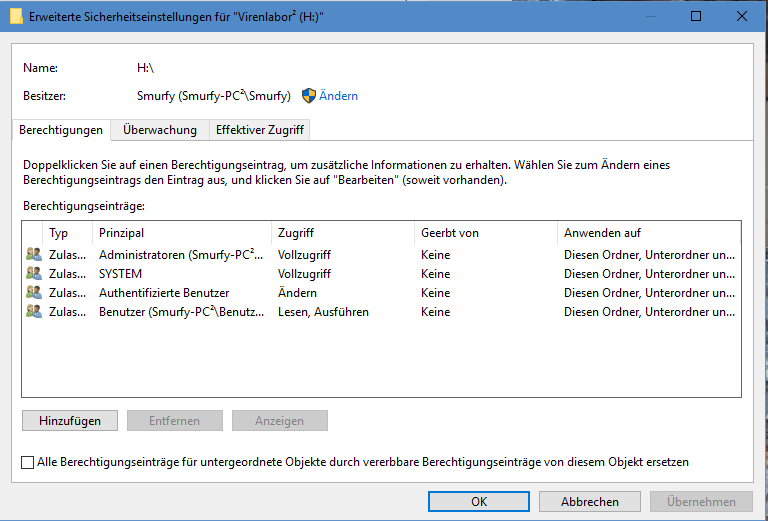The image size is (768, 521).
Task: Switch to the Überwachung tab
Action: coord(160,130)
